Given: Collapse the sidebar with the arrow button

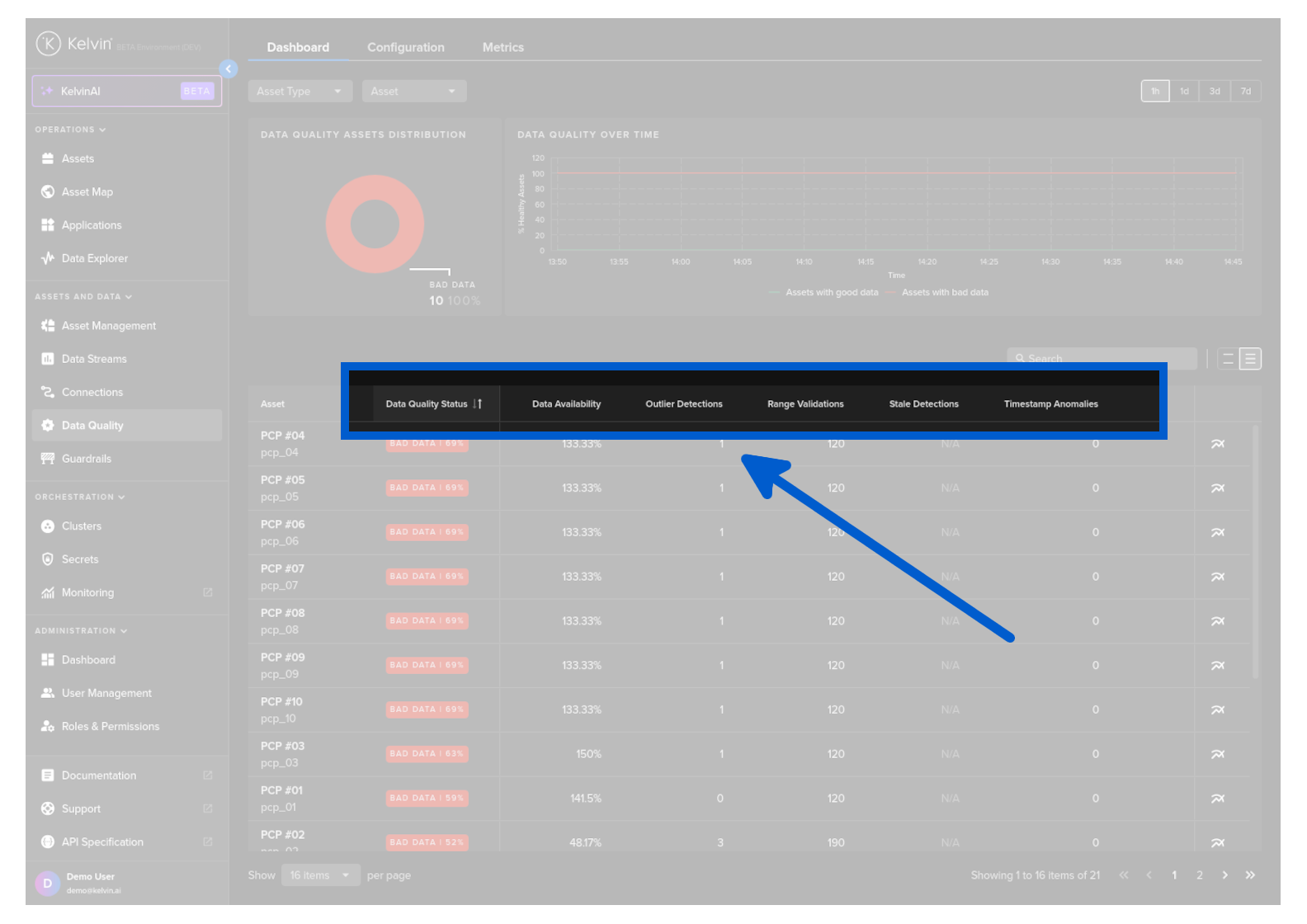Looking at the screenshot, I should [229, 69].
